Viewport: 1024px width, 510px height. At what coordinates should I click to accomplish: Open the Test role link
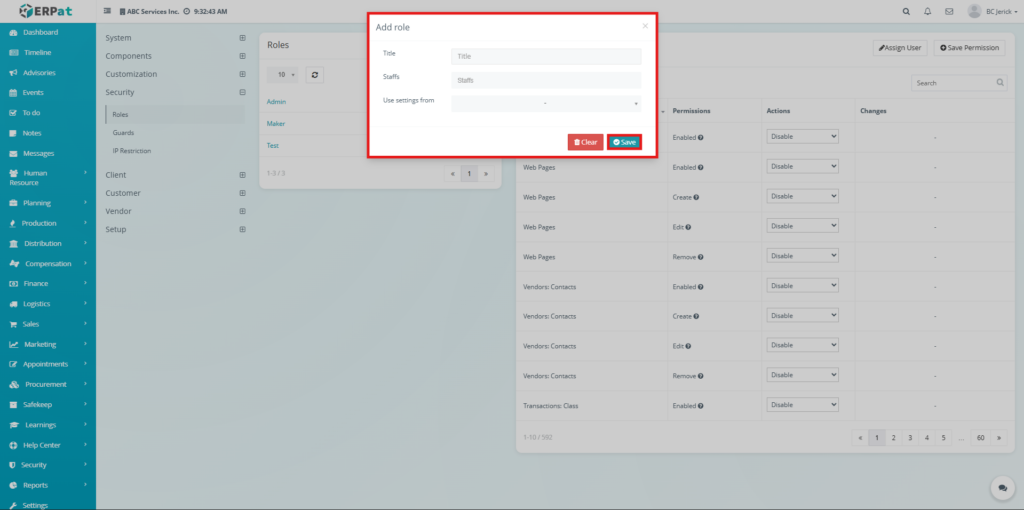coord(273,146)
